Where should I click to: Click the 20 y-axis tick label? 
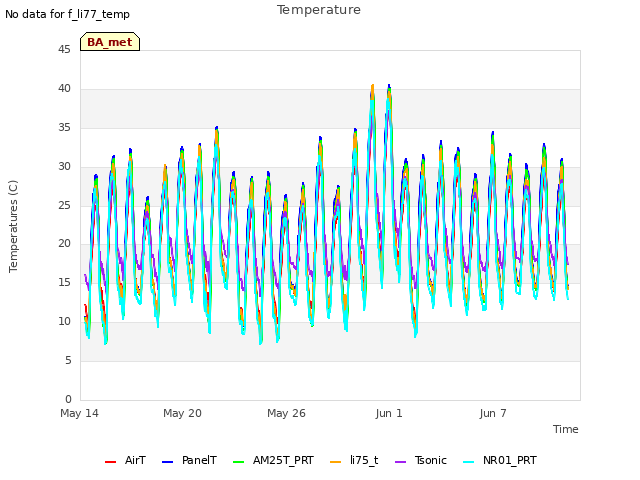tap(64, 244)
